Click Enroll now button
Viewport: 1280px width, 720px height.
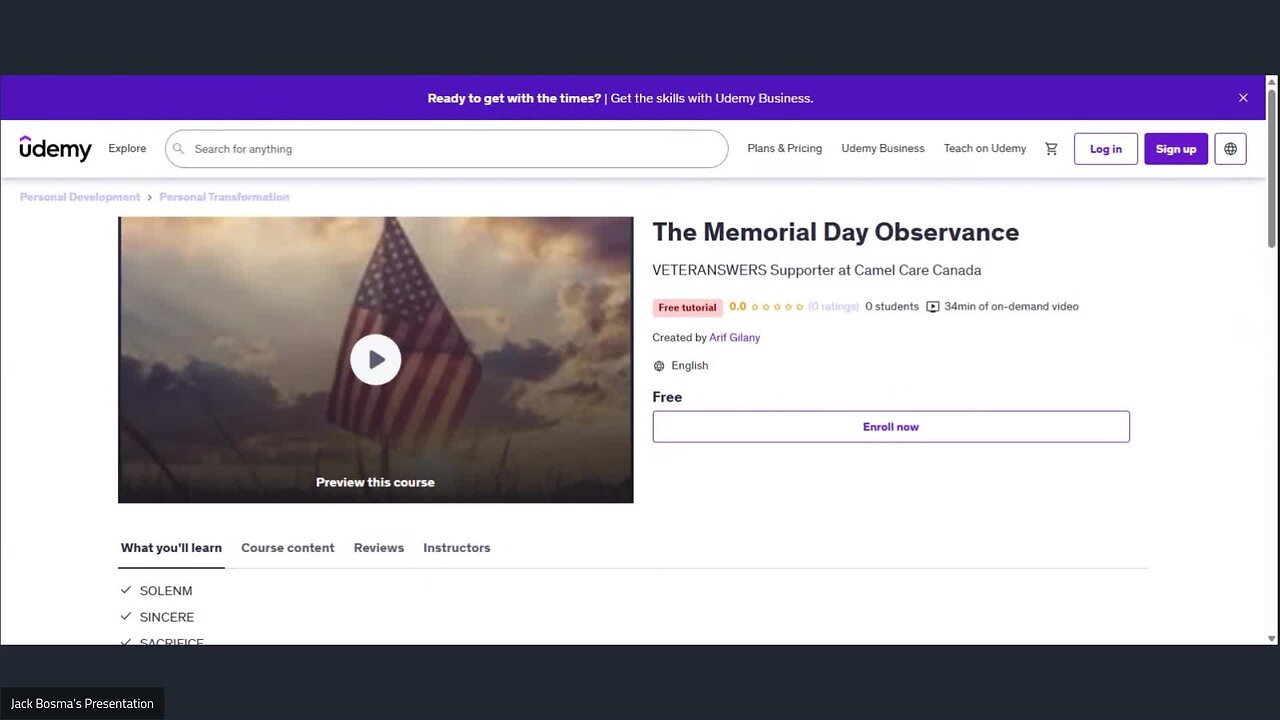click(x=891, y=427)
